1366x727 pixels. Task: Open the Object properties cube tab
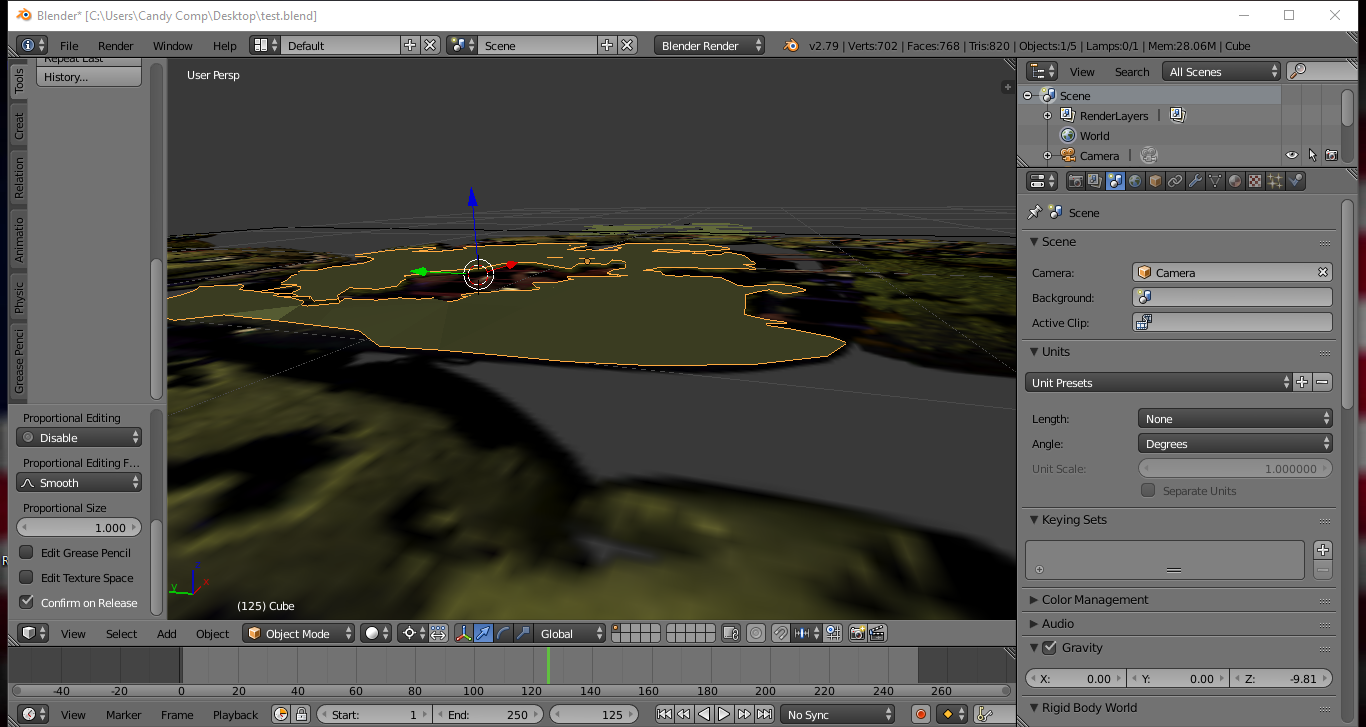(1155, 181)
